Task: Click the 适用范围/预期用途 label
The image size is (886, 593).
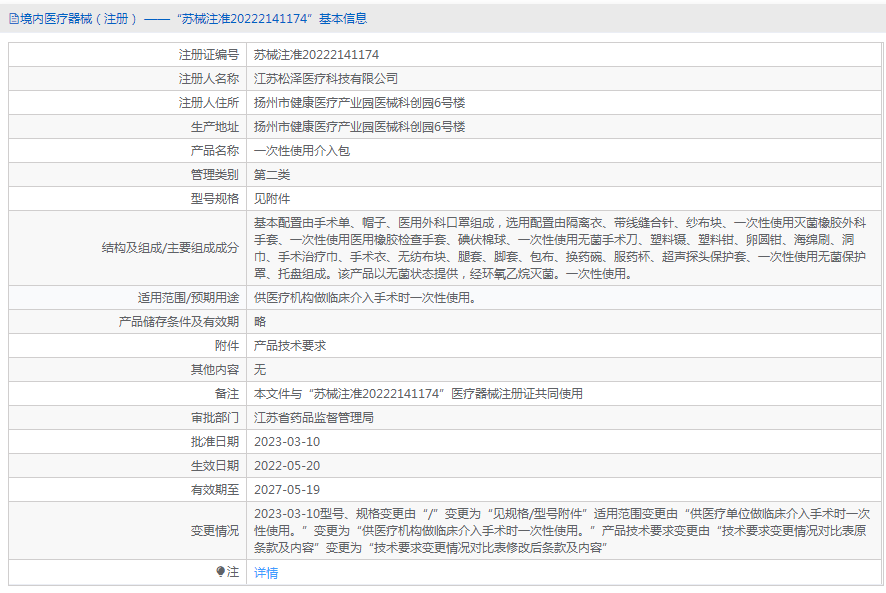Action: click(188, 298)
